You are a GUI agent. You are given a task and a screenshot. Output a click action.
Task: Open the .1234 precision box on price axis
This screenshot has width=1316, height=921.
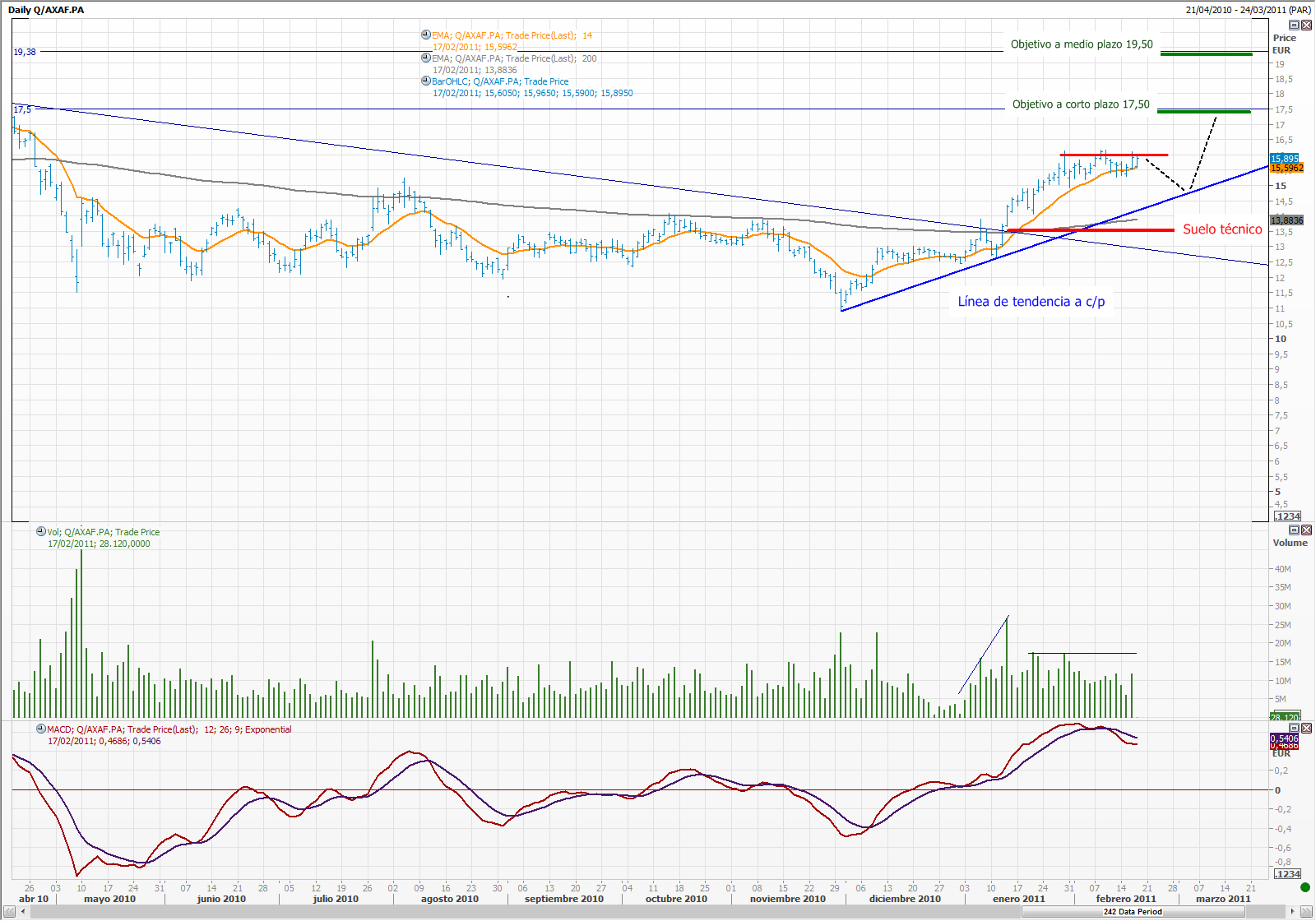(1287, 516)
